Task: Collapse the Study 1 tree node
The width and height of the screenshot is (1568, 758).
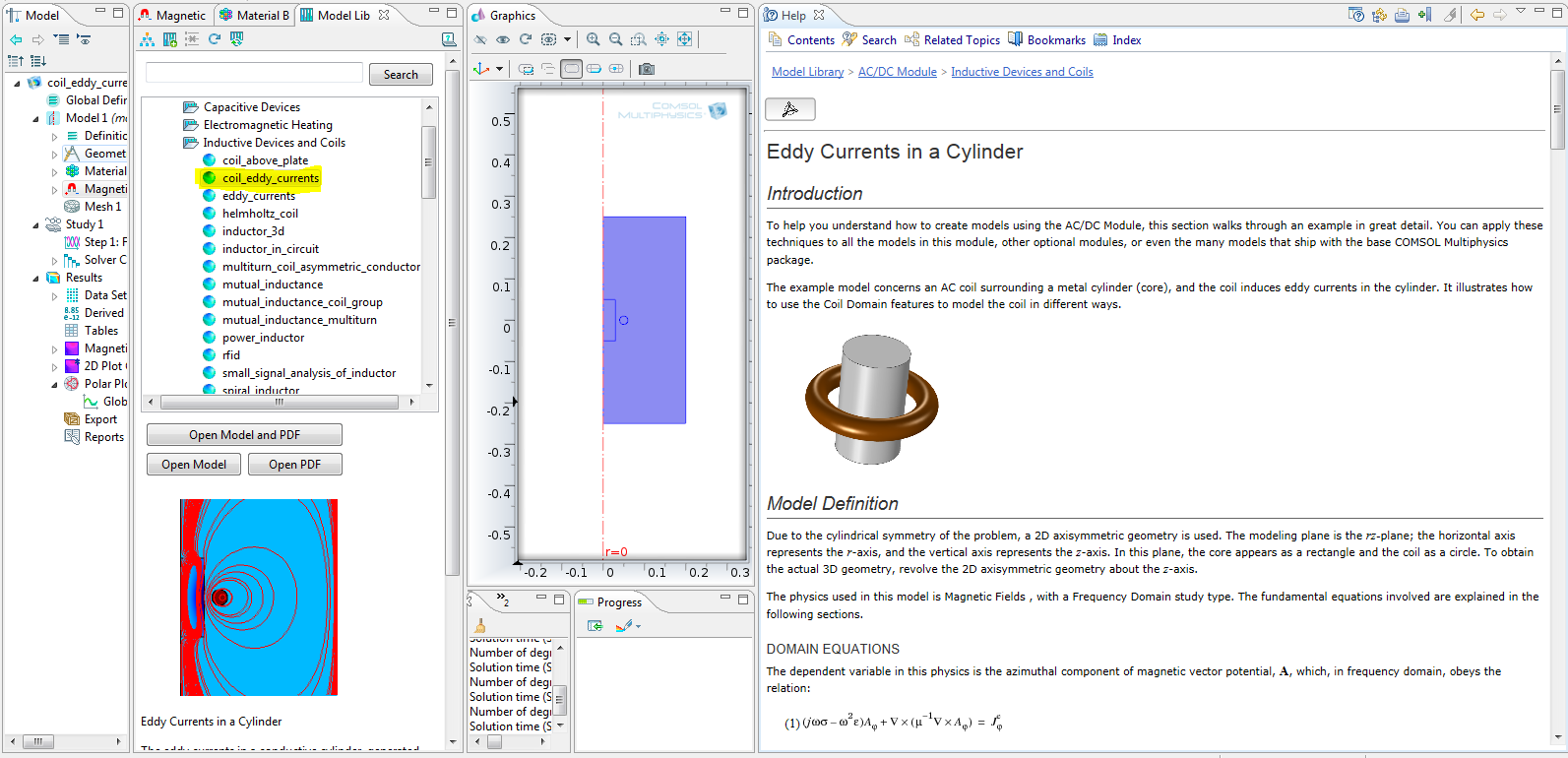Action: 36,225
